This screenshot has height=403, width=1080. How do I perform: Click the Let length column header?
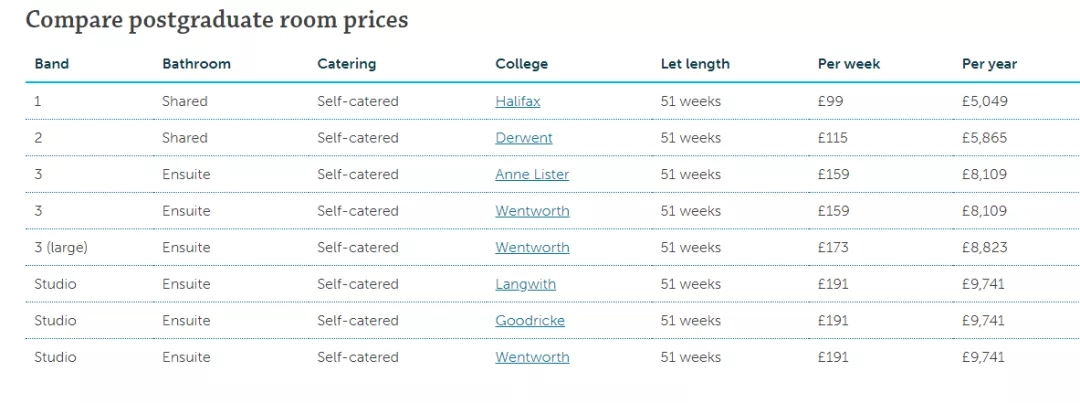click(695, 64)
